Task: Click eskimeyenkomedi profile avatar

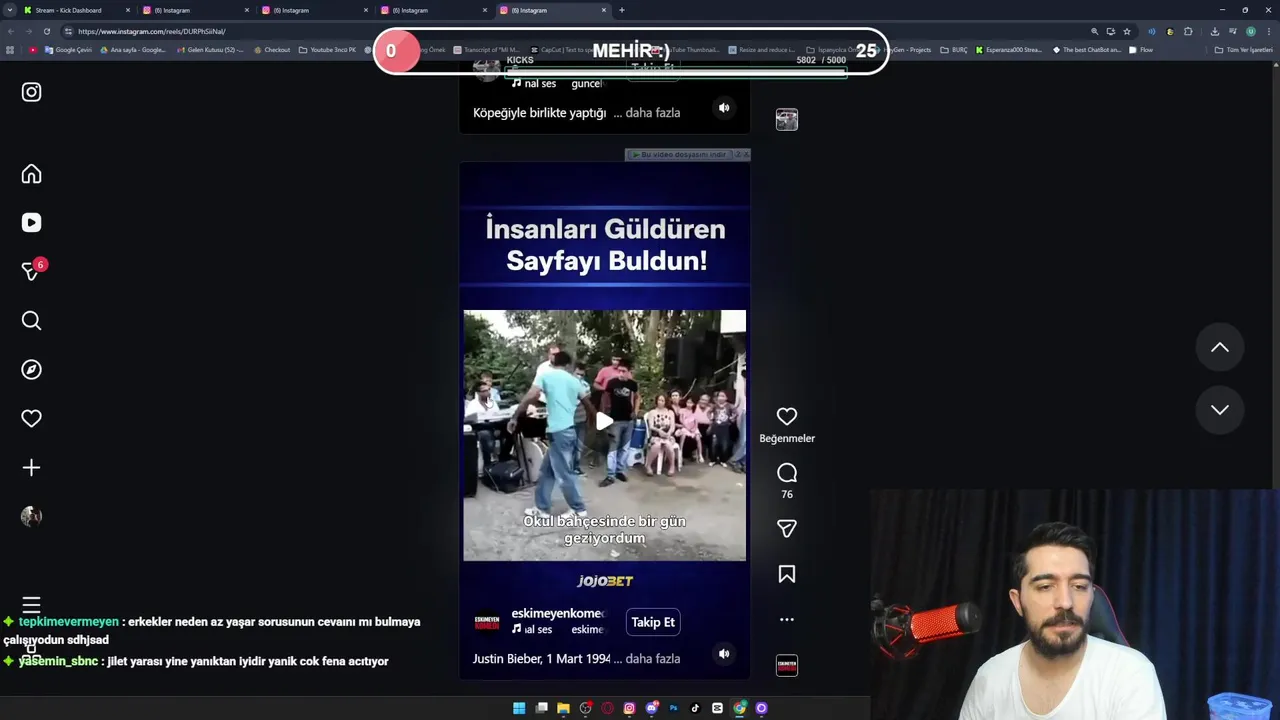Action: (x=487, y=621)
